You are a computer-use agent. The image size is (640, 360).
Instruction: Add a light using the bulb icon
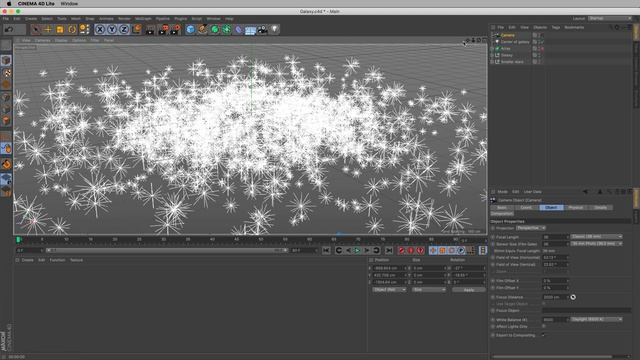pos(274,29)
